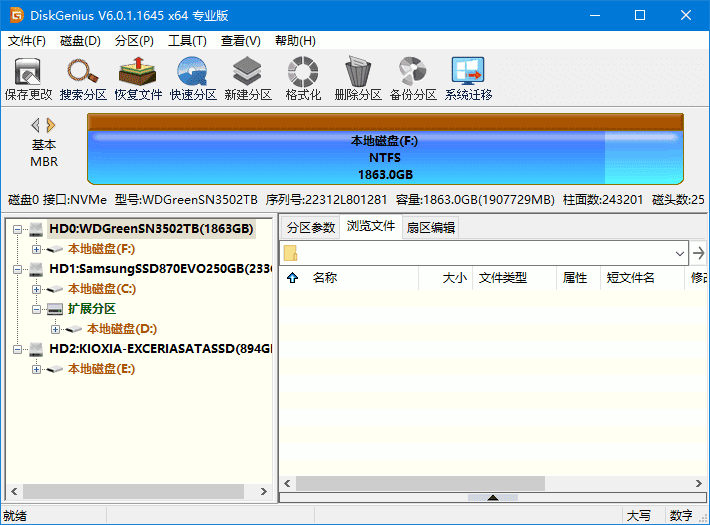This screenshot has width=710, height=525.
Task: Click the disk tree scrollbar right arrow
Action: [x=264, y=491]
